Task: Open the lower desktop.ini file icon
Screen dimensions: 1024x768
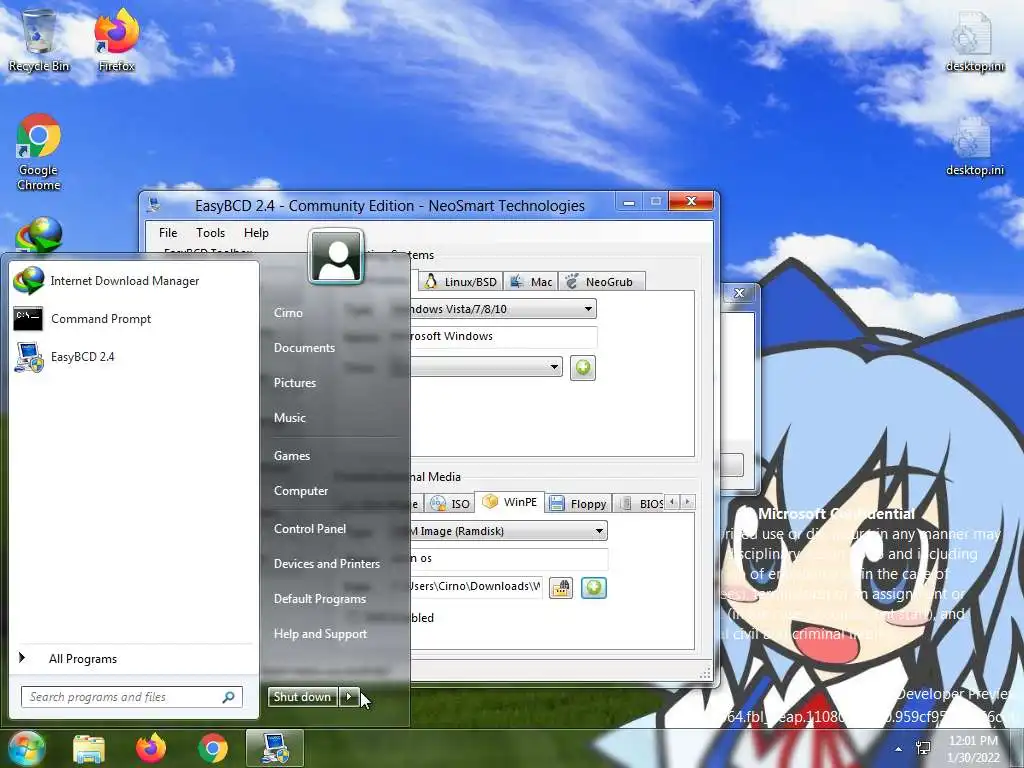Action: (x=974, y=145)
